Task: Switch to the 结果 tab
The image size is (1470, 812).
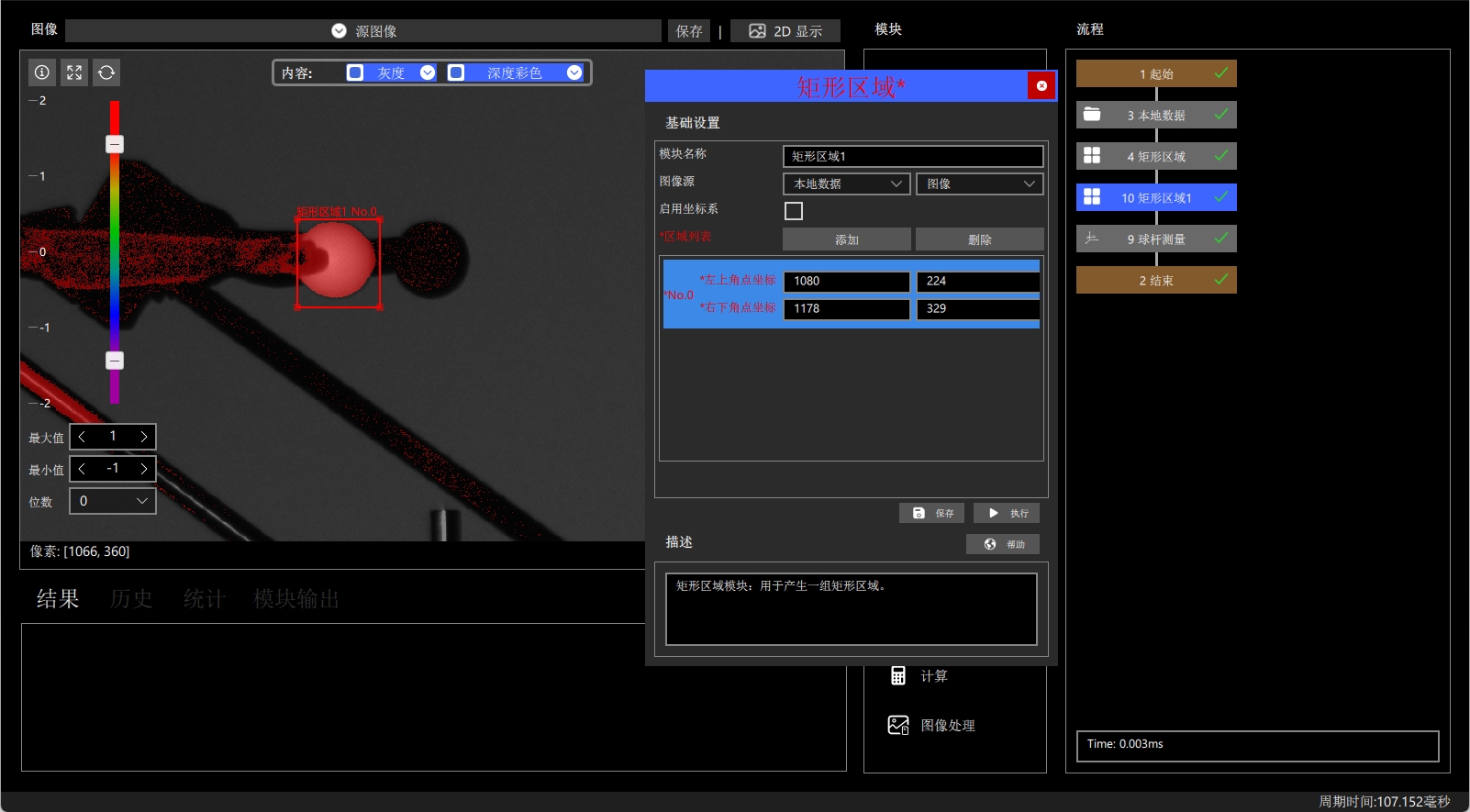Action: click(58, 599)
